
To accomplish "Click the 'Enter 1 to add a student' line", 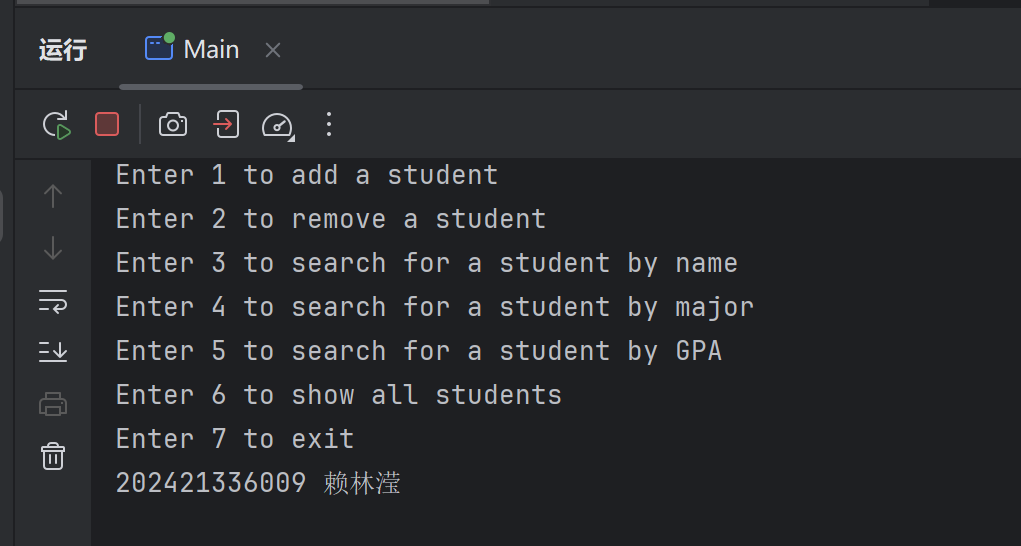I will click(x=307, y=175).
